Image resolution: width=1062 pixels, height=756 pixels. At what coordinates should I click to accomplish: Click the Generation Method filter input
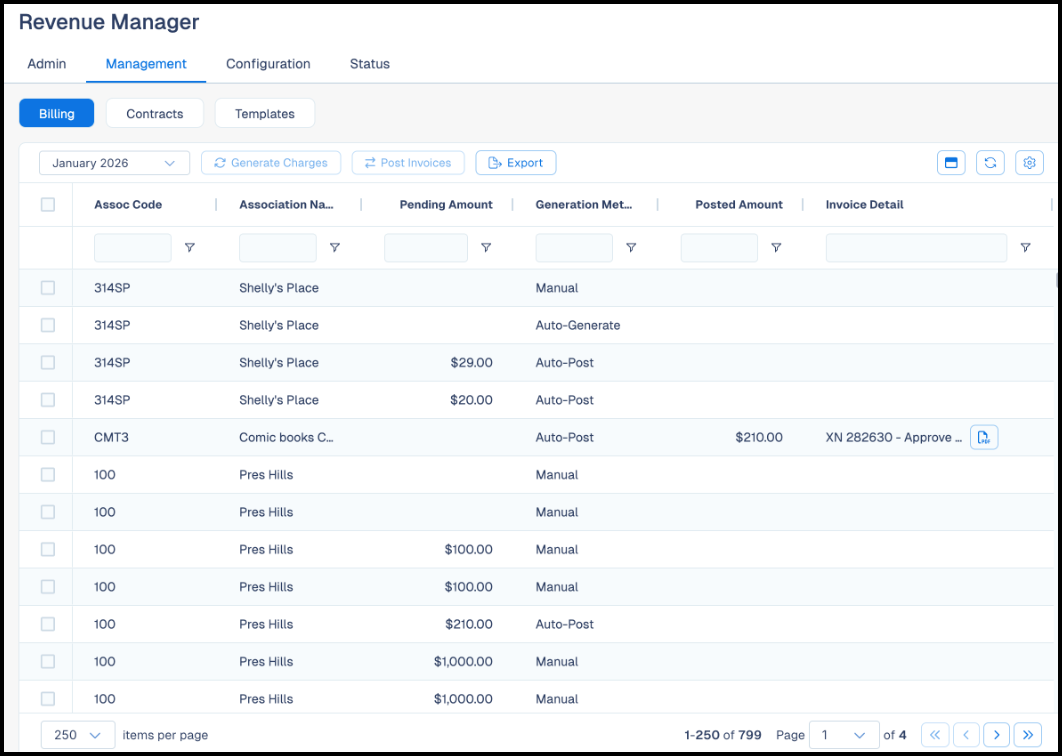click(574, 248)
